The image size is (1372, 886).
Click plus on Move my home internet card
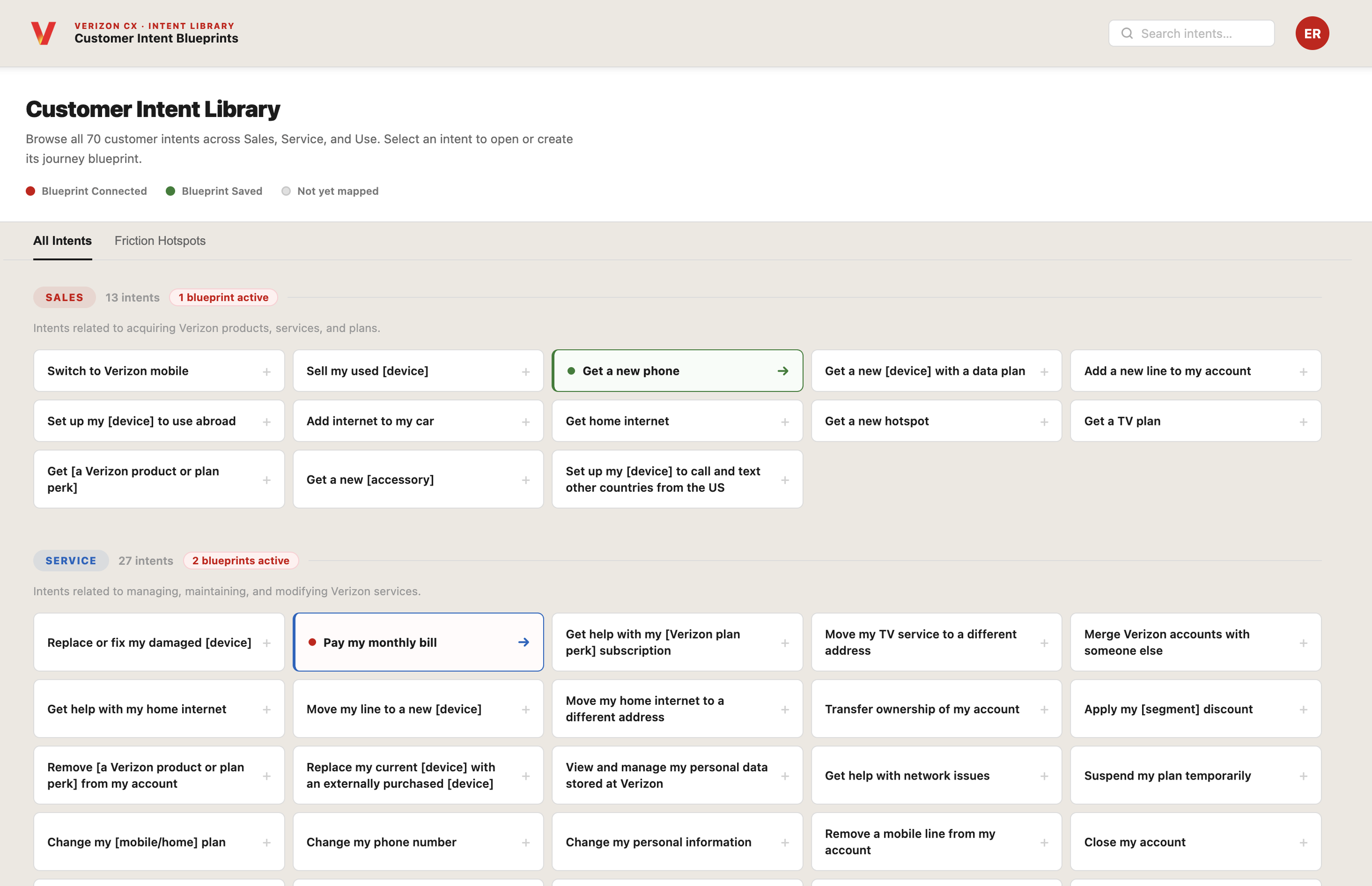pos(785,709)
